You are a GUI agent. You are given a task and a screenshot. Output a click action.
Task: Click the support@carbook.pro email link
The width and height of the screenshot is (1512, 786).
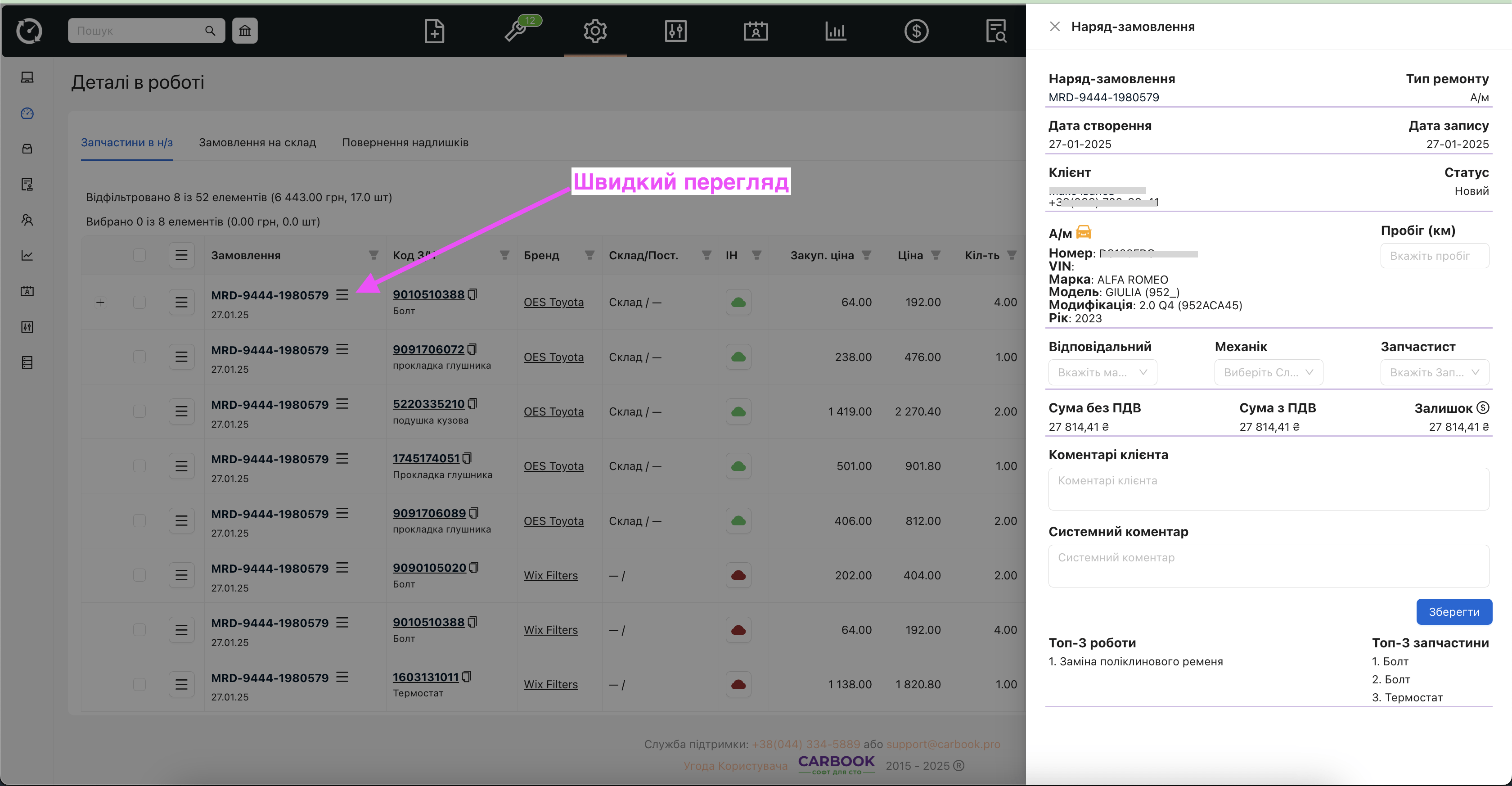[x=943, y=744]
